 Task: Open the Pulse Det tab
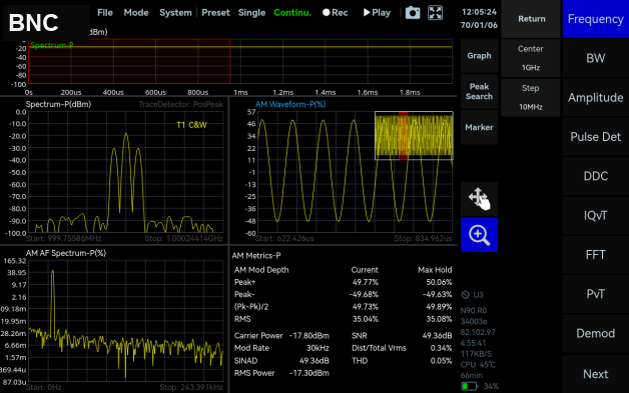596,137
